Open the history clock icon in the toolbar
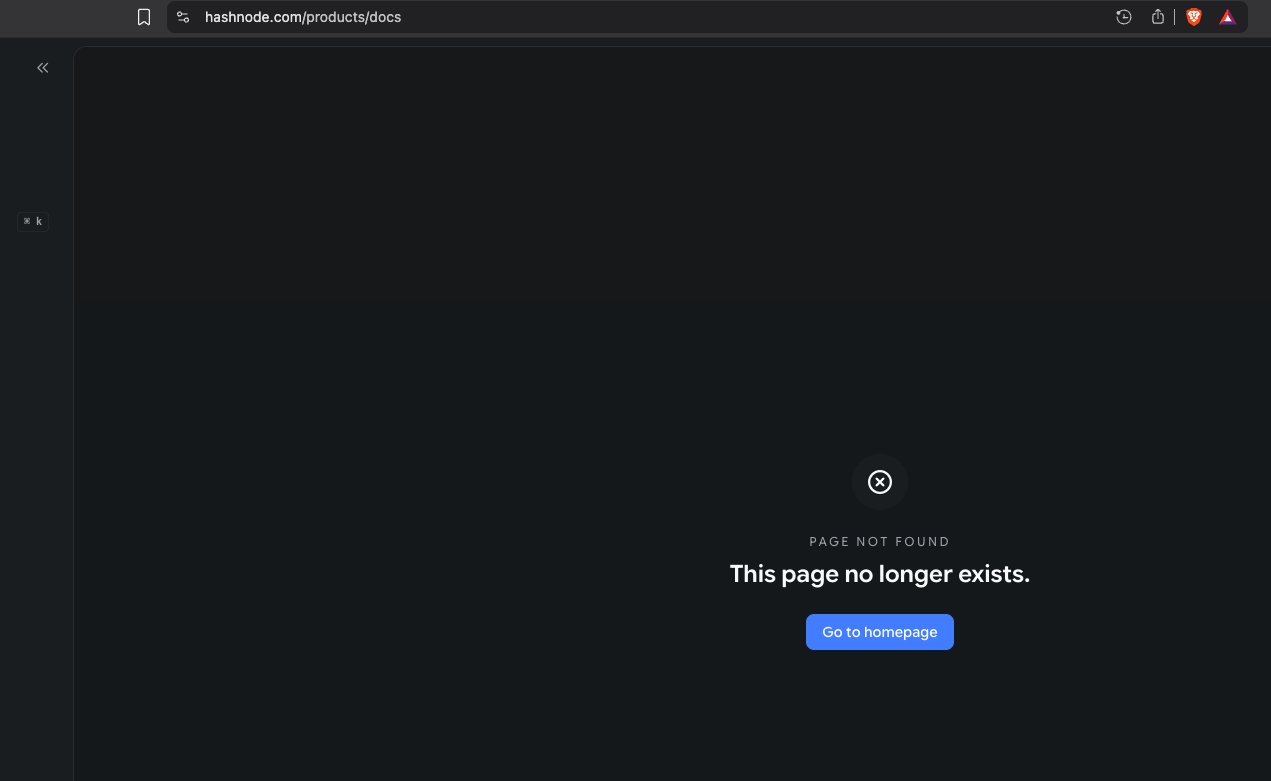 tap(1124, 17)
